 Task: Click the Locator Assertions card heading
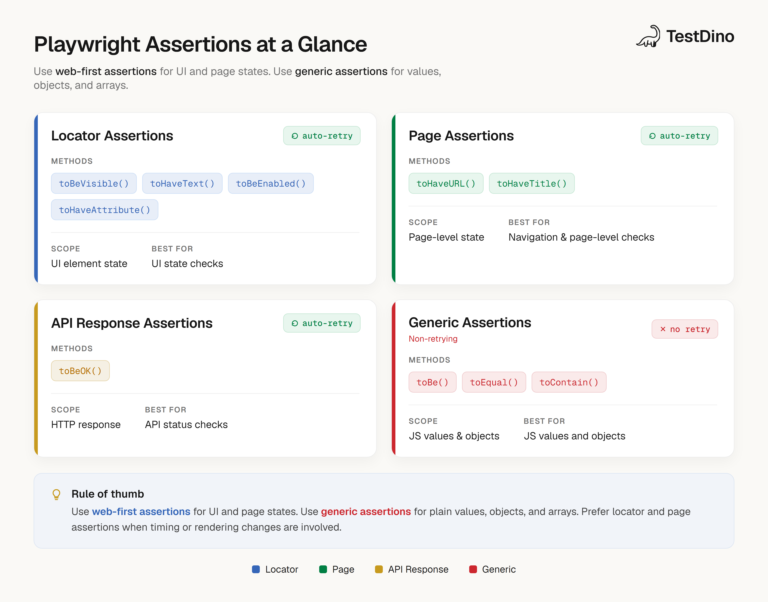click(112, 136)
